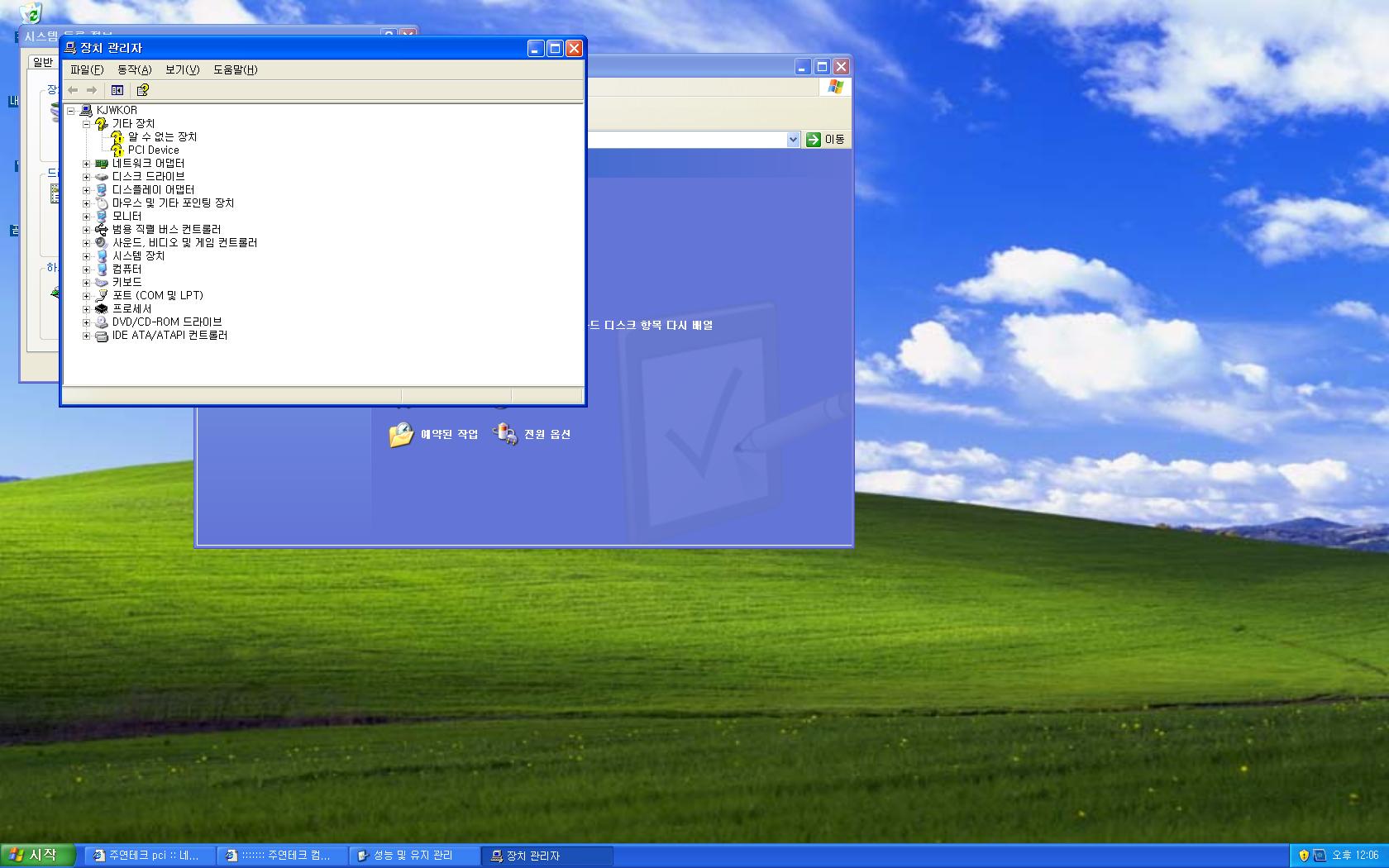Click the 이동 Go button
The width and height of the screenshot is (1389, 868).
825,139
